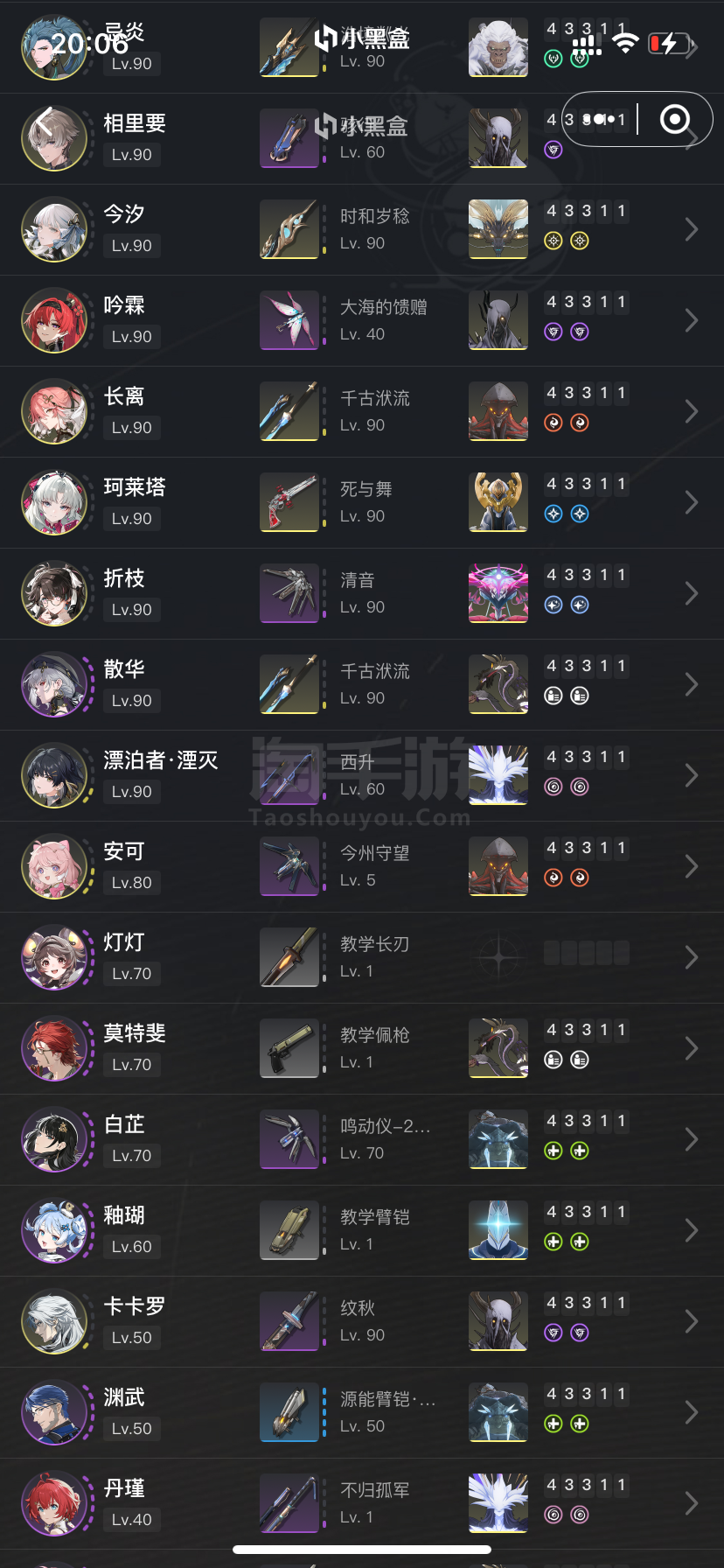The height and width of the screenshot is (1568, 724).
Task: Select 今汐 character avatar
Action: pos(54,229)
